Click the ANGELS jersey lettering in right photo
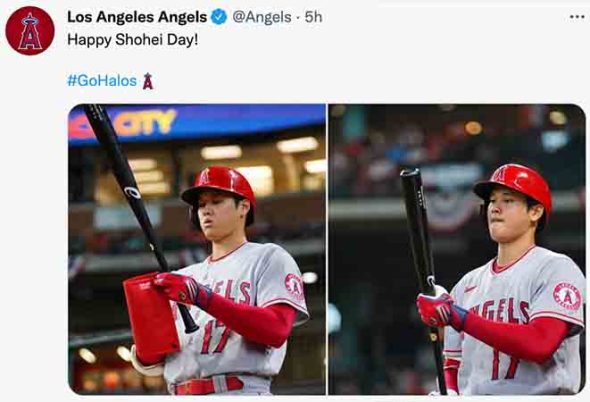Screen dimensions: 590x402 (x=500, y=310)
